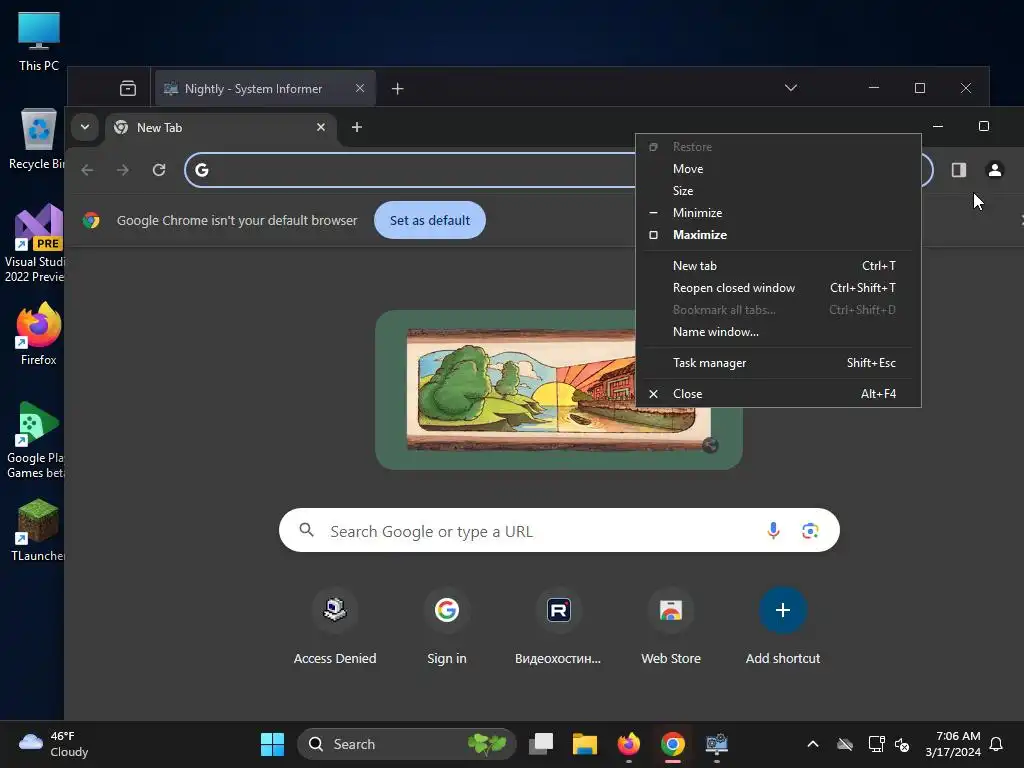Open Firefox View icon in Nightly window

click(x=128, y=88)
